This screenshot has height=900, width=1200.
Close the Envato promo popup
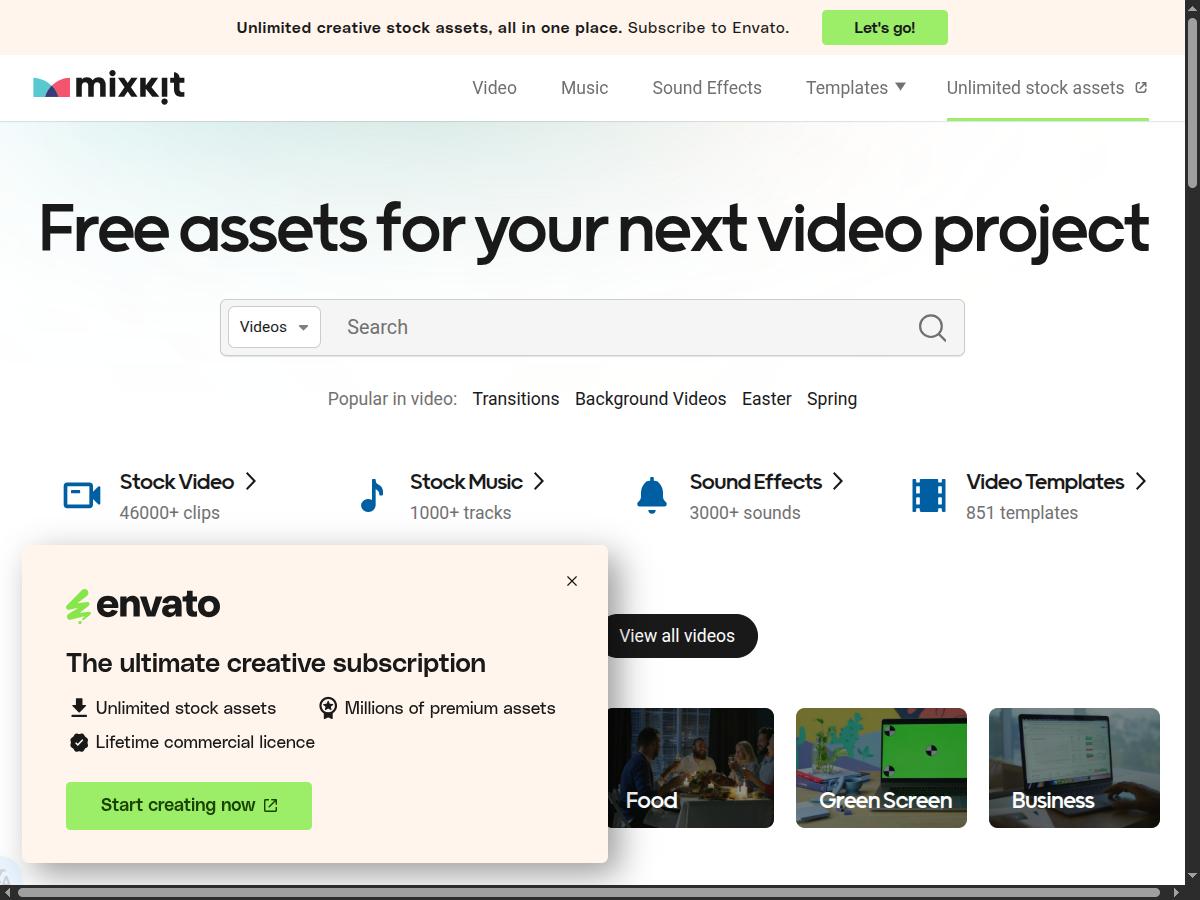572,581
